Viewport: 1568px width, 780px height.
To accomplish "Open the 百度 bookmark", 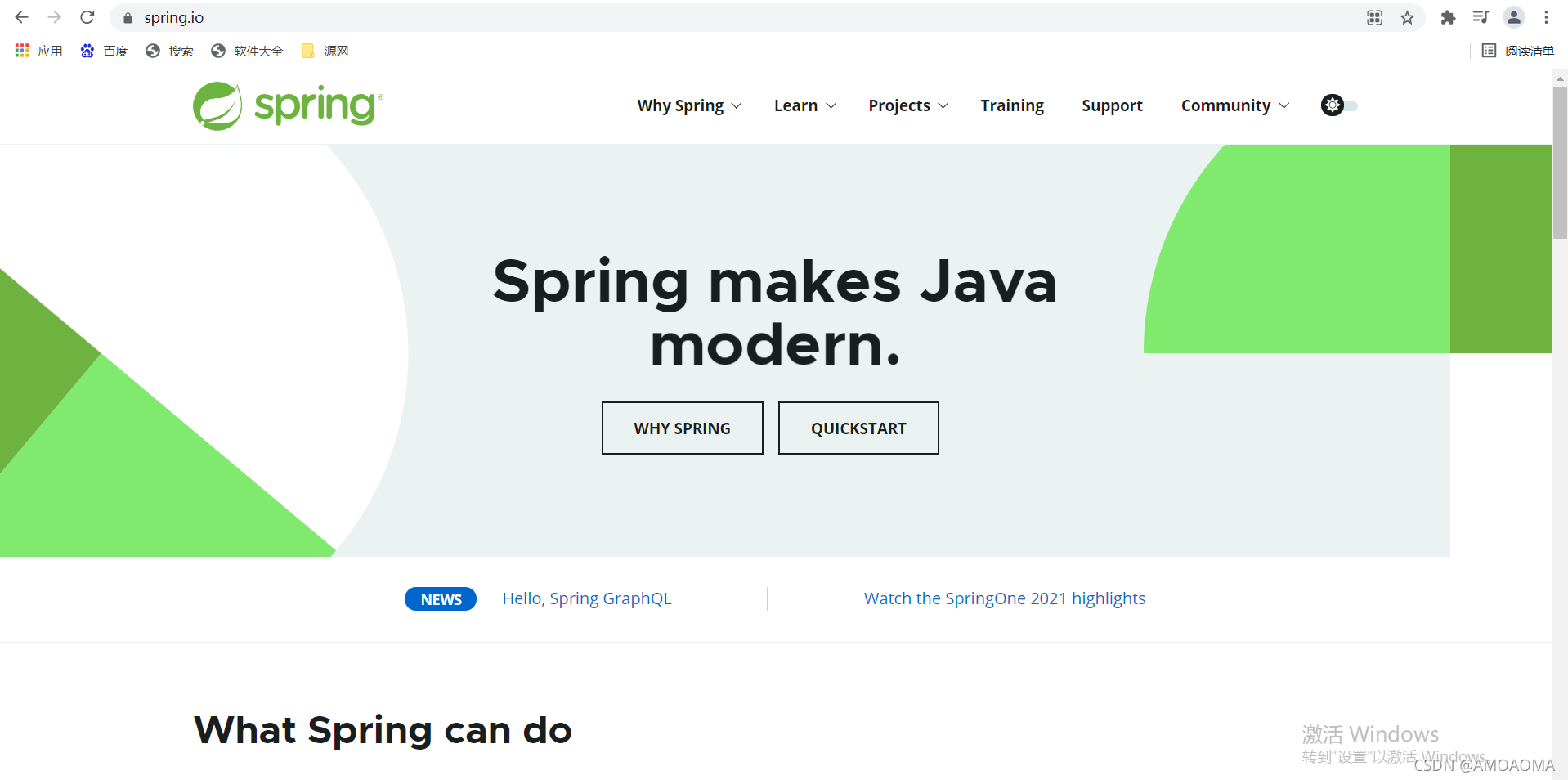I will [x=104, y=51].
